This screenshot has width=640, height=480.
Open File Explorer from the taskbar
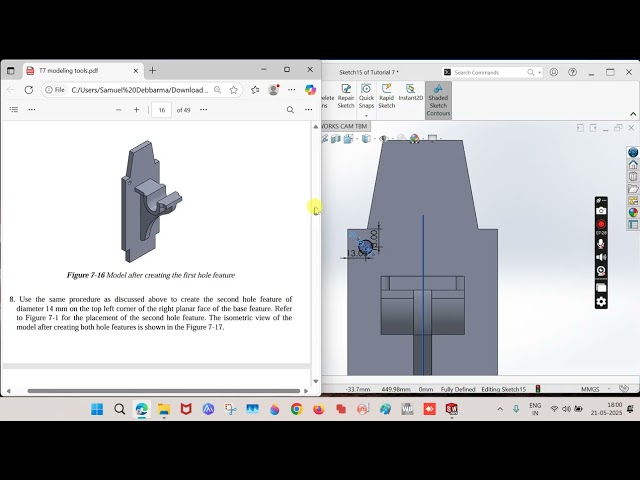(x=164, y=409)
